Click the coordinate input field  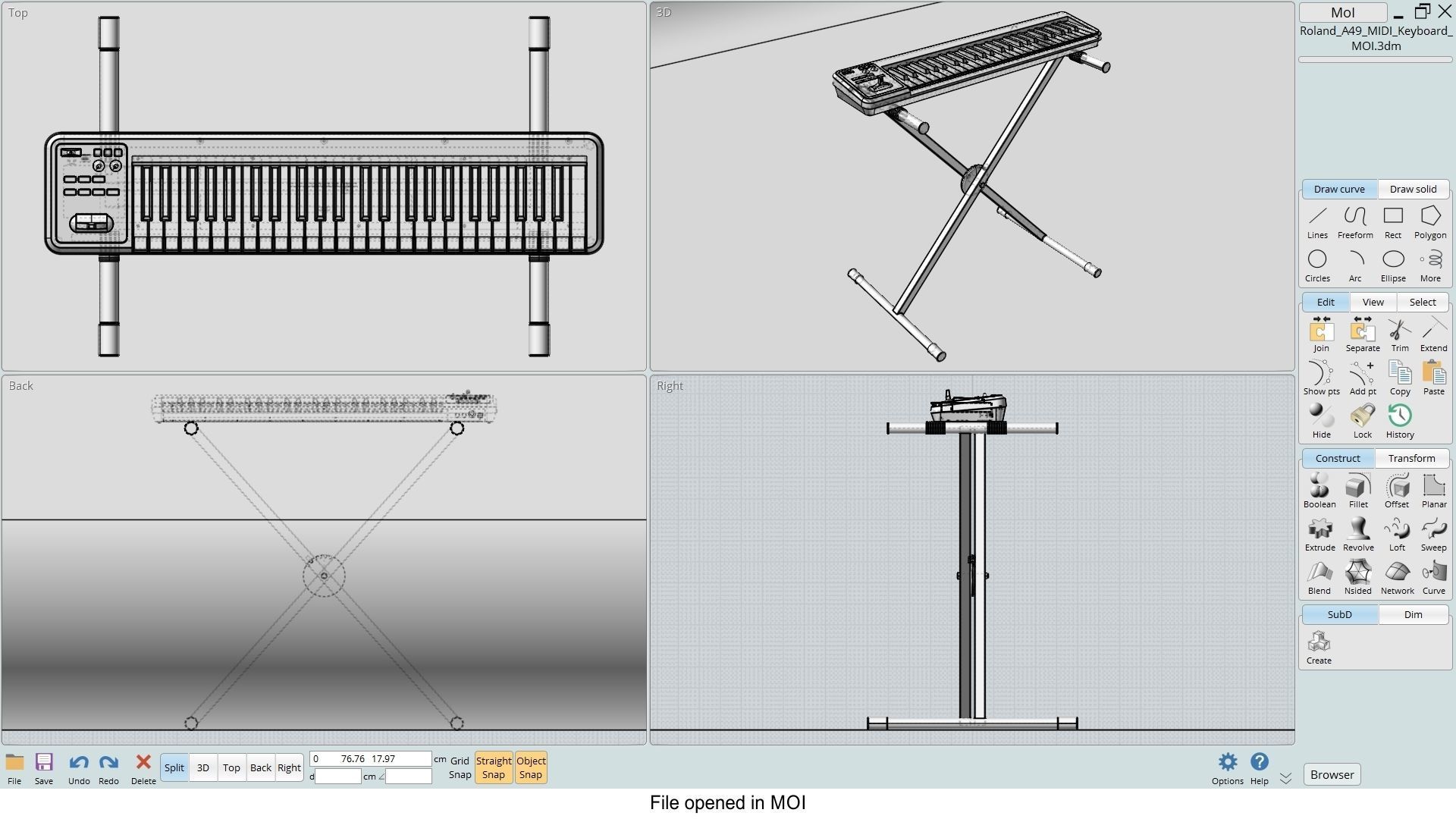click(x=371, y=758)
